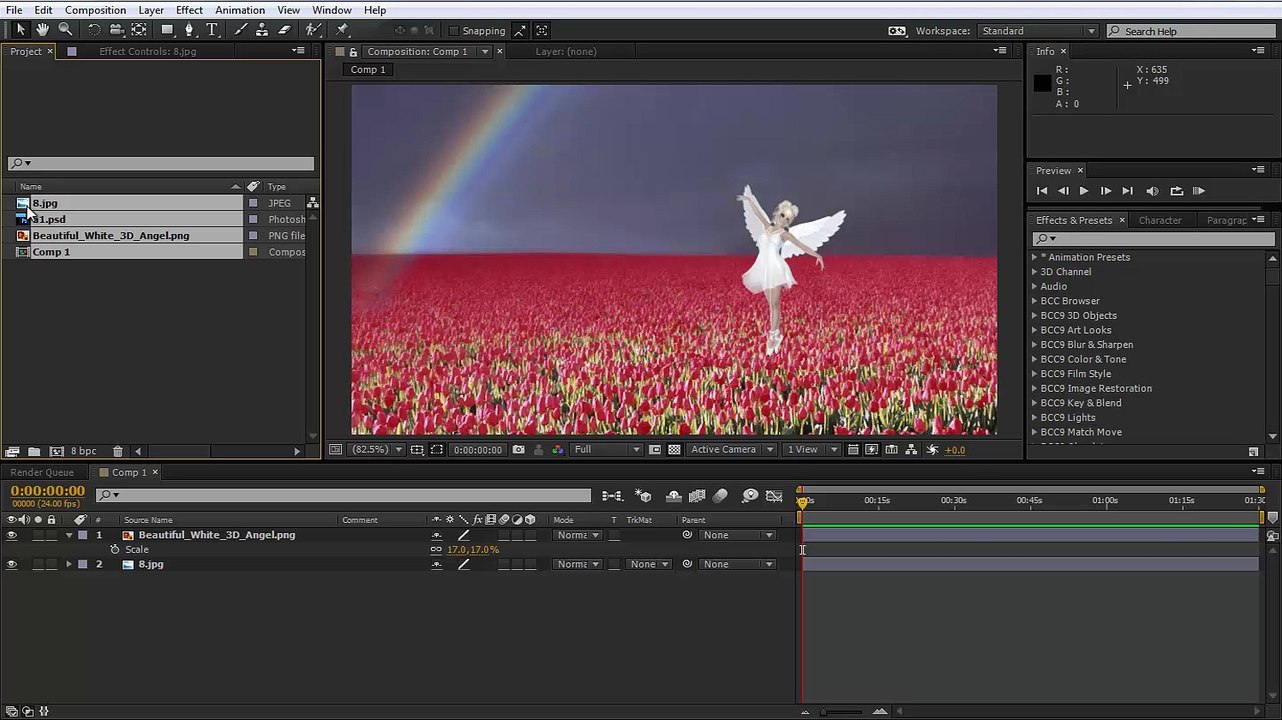Expand 3D Channel effects category
The image size is (1282, 720).
pyautogui.click(x=1035, y=272)
